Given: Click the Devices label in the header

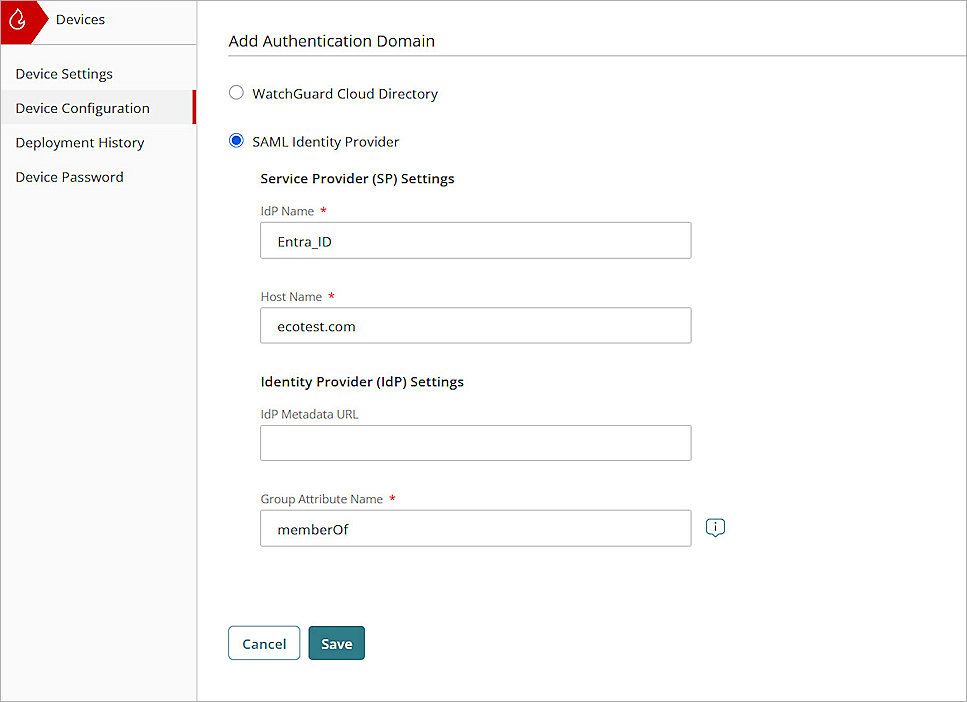Looking at the screenshot, I should point(80,19).
